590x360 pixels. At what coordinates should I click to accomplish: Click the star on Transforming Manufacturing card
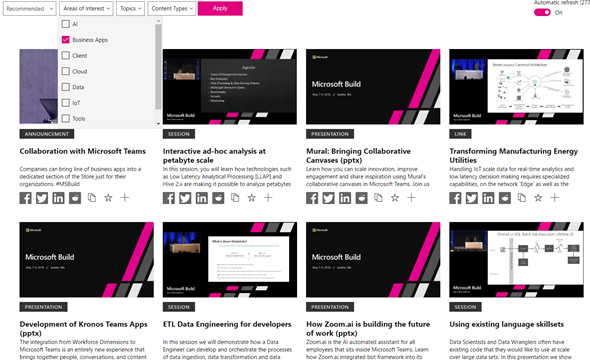point(538,198)
